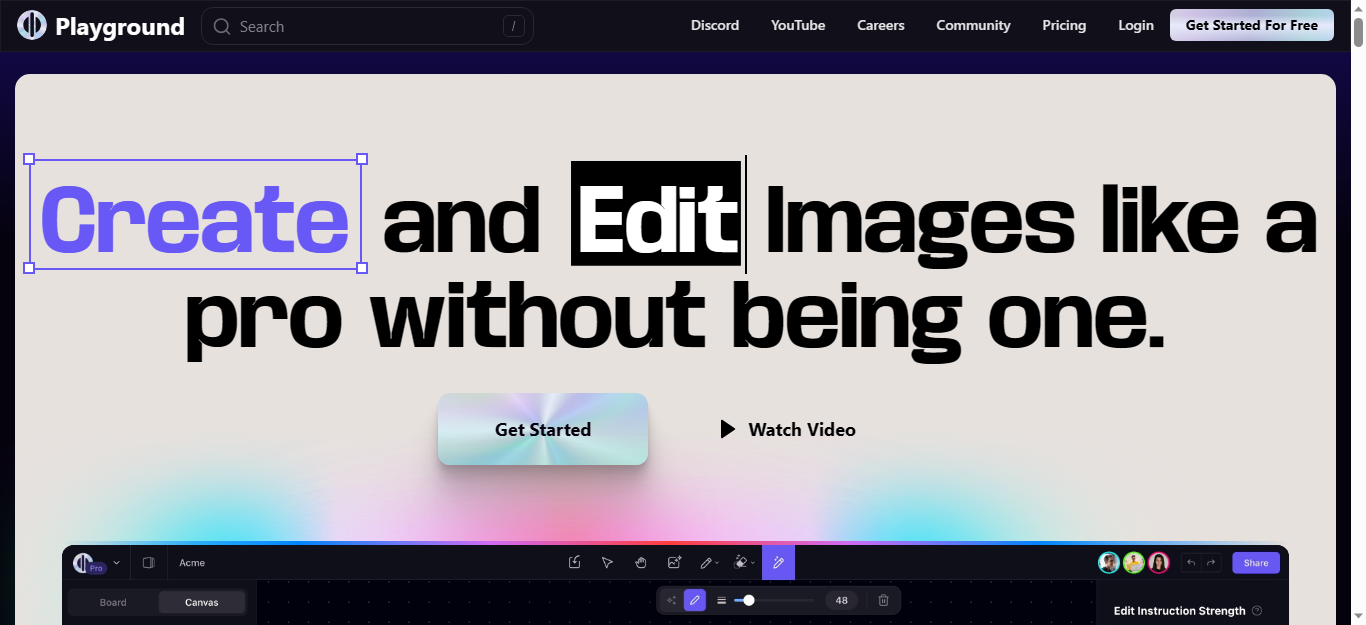The width and height of the screenshot is (1366, 625).
Task: Click the second collaborator avatar with green ring
Action: (1134, 563)
